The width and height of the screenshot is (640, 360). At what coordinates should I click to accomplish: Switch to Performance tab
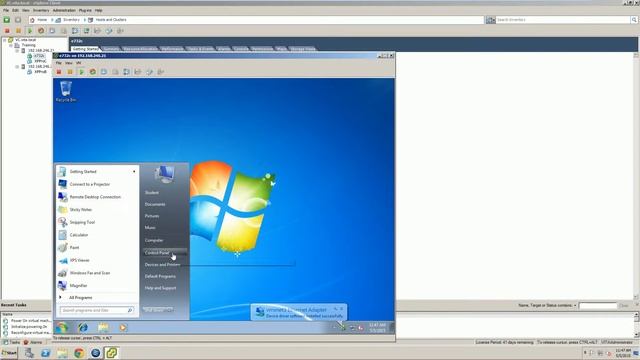pyautogui.click(x=172, y=49)
